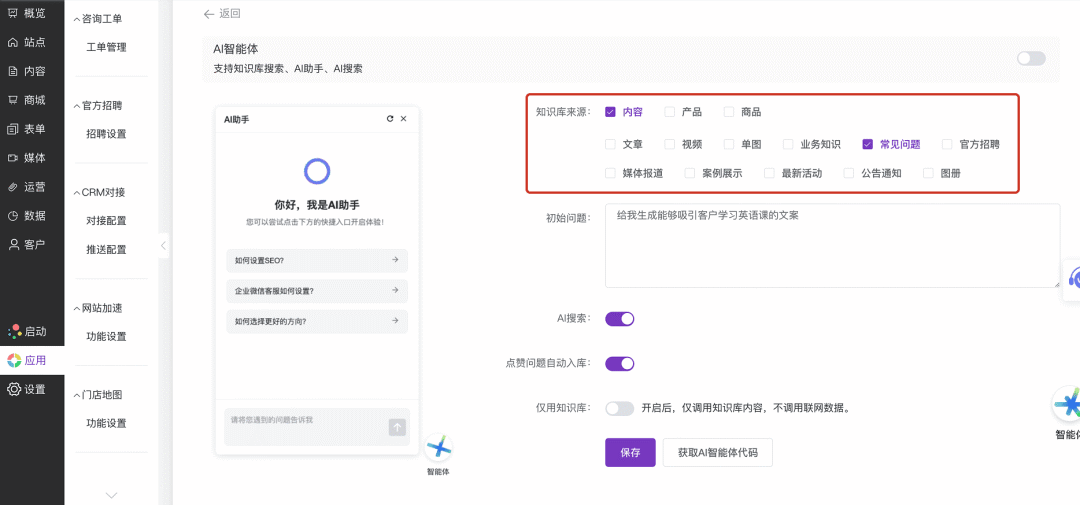
Task: Turn off the AI搜索 toggle
Action: [620, 319]
